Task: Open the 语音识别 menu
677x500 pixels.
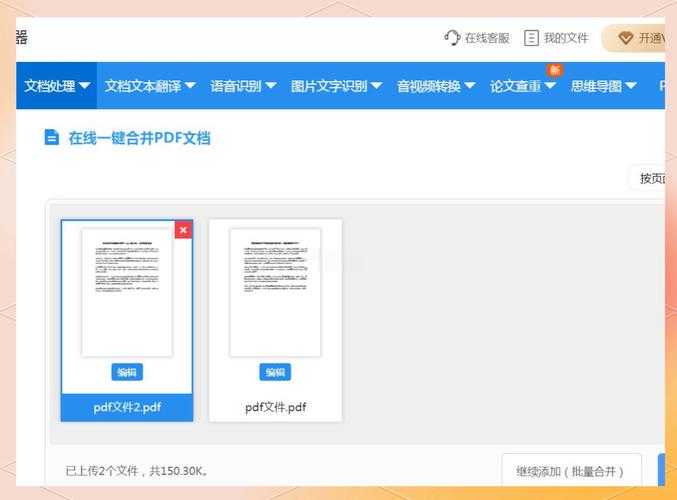Action: point(244,85)
